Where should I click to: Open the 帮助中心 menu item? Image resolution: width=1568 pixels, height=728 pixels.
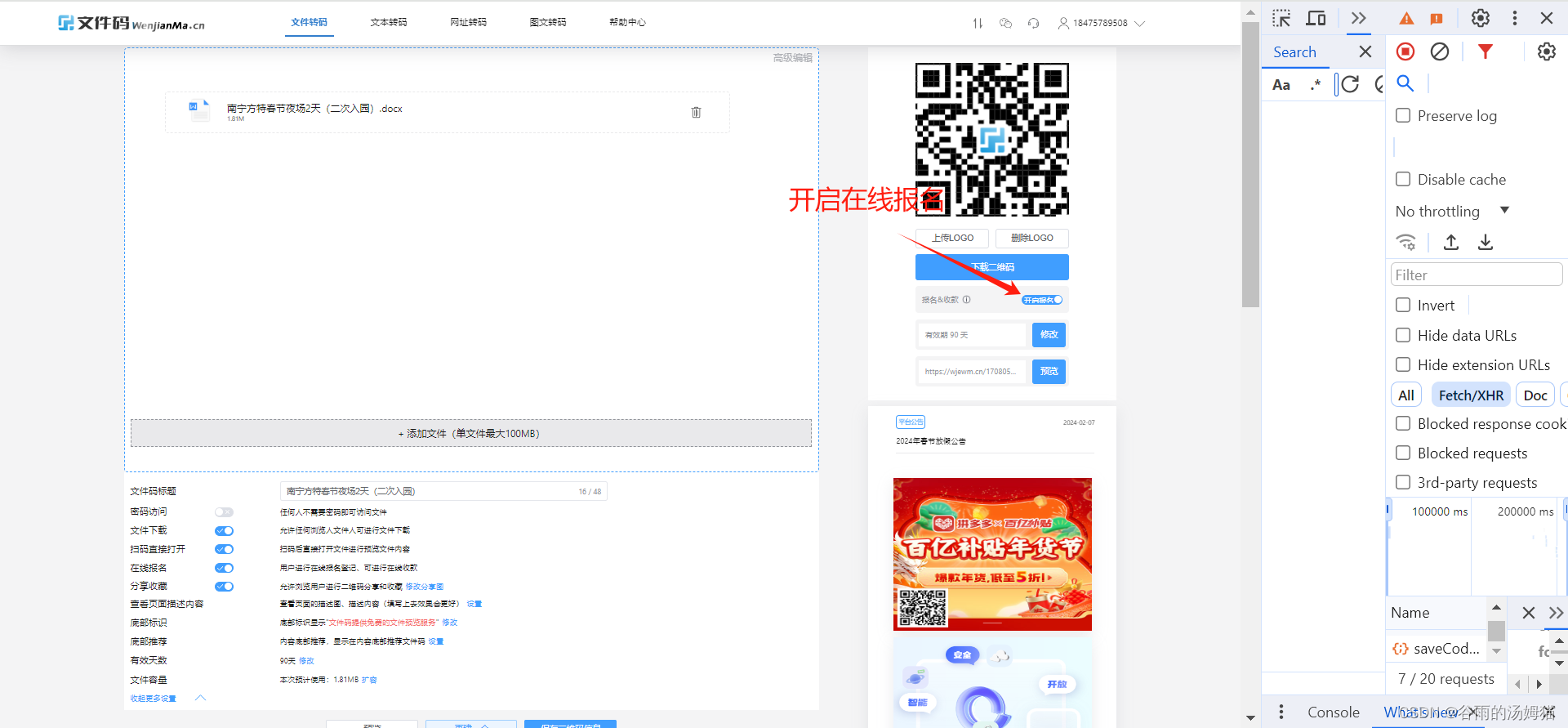(627, 22)
